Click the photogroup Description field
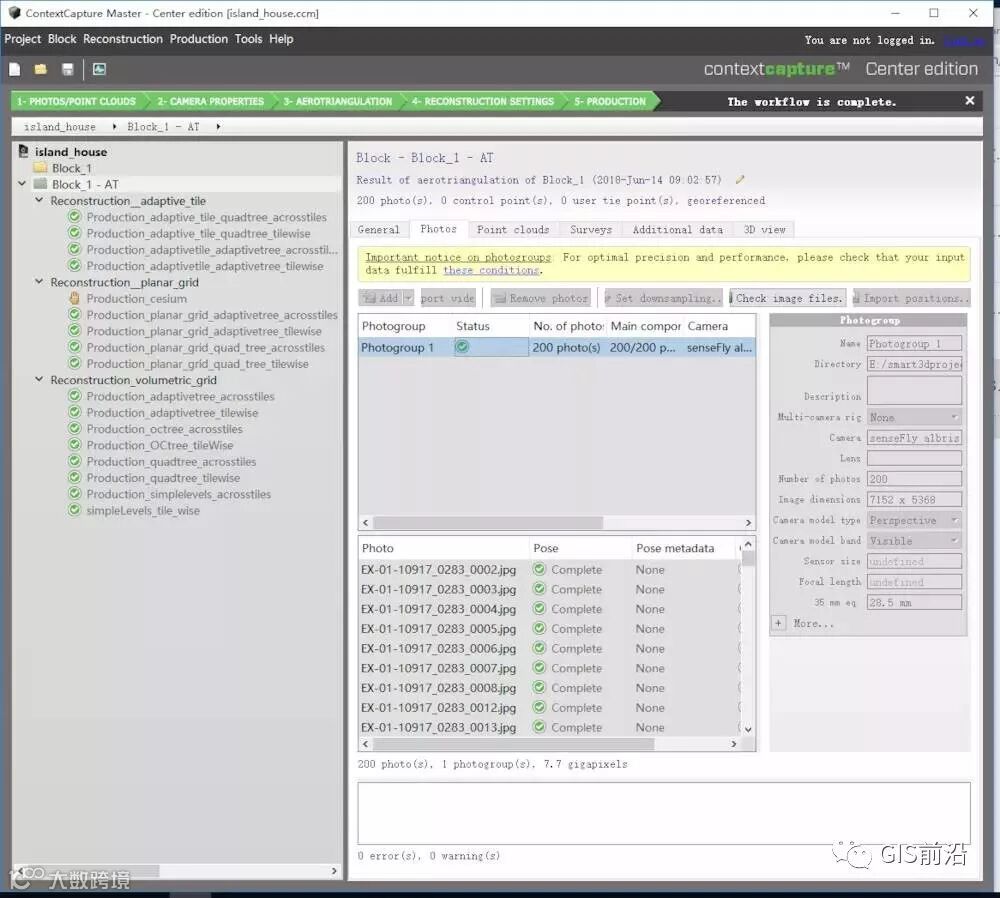Screen dimensions: 1000x898 coord(914,390)
